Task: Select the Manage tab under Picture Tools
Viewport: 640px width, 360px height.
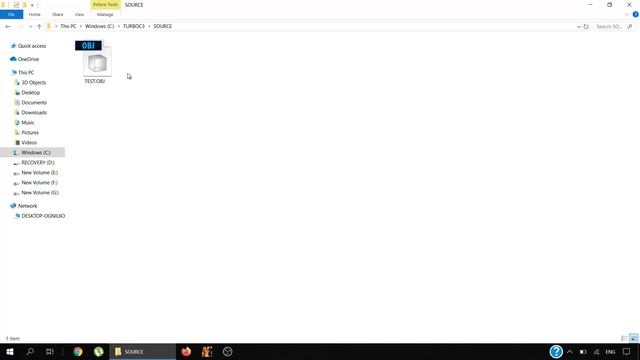Action: pyautogui.click(x=105, y=14)
